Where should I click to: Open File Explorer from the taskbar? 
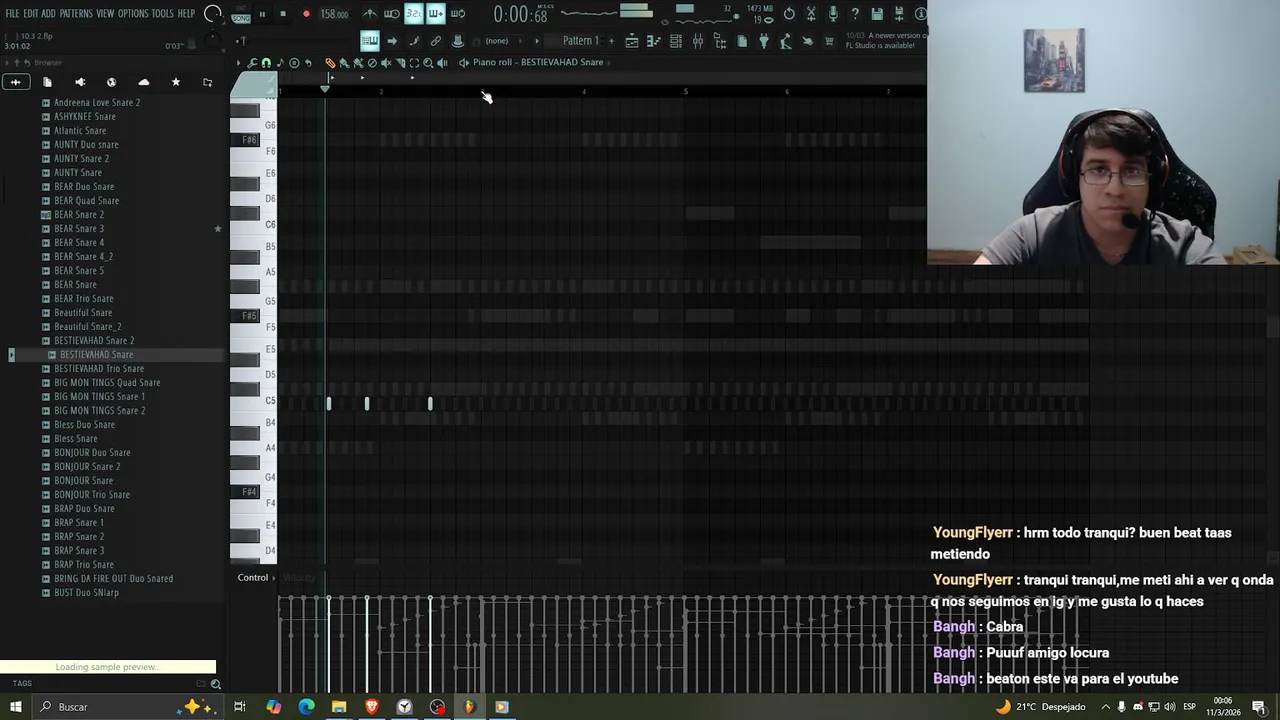click(339, 707)
